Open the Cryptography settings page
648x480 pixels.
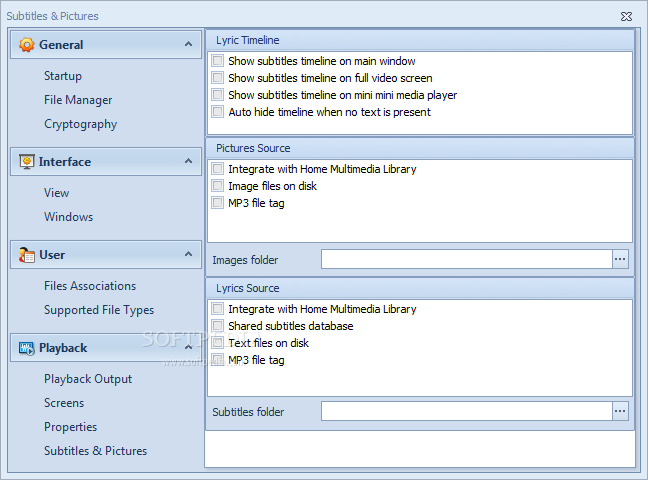click(x=81, y=124)
